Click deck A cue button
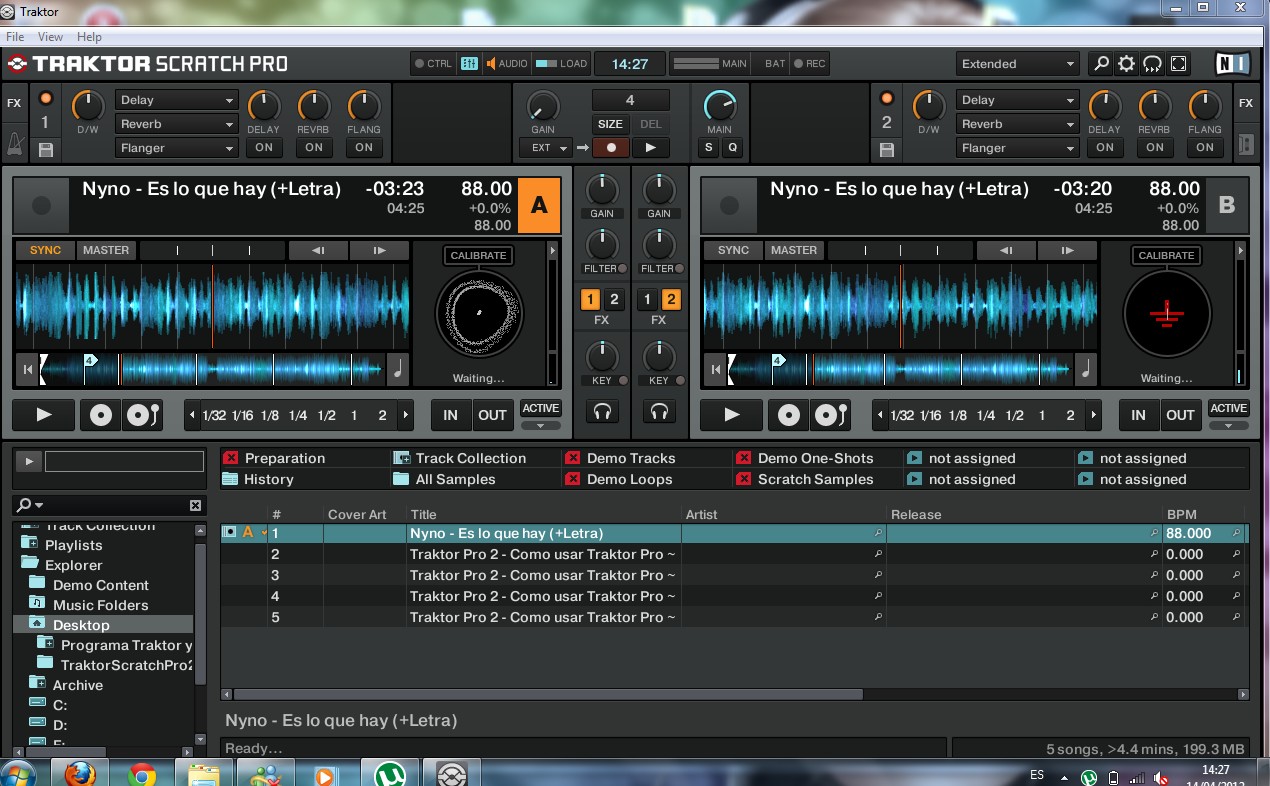 101,415
